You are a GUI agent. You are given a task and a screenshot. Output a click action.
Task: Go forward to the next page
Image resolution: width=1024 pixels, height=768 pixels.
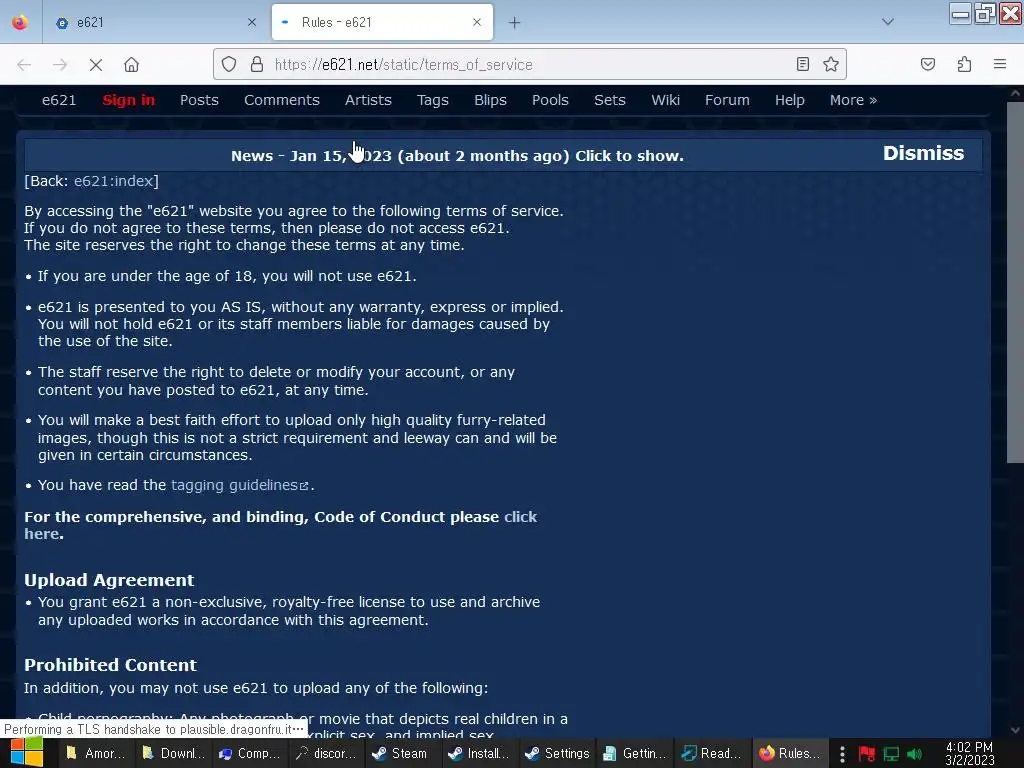point(60,65)
